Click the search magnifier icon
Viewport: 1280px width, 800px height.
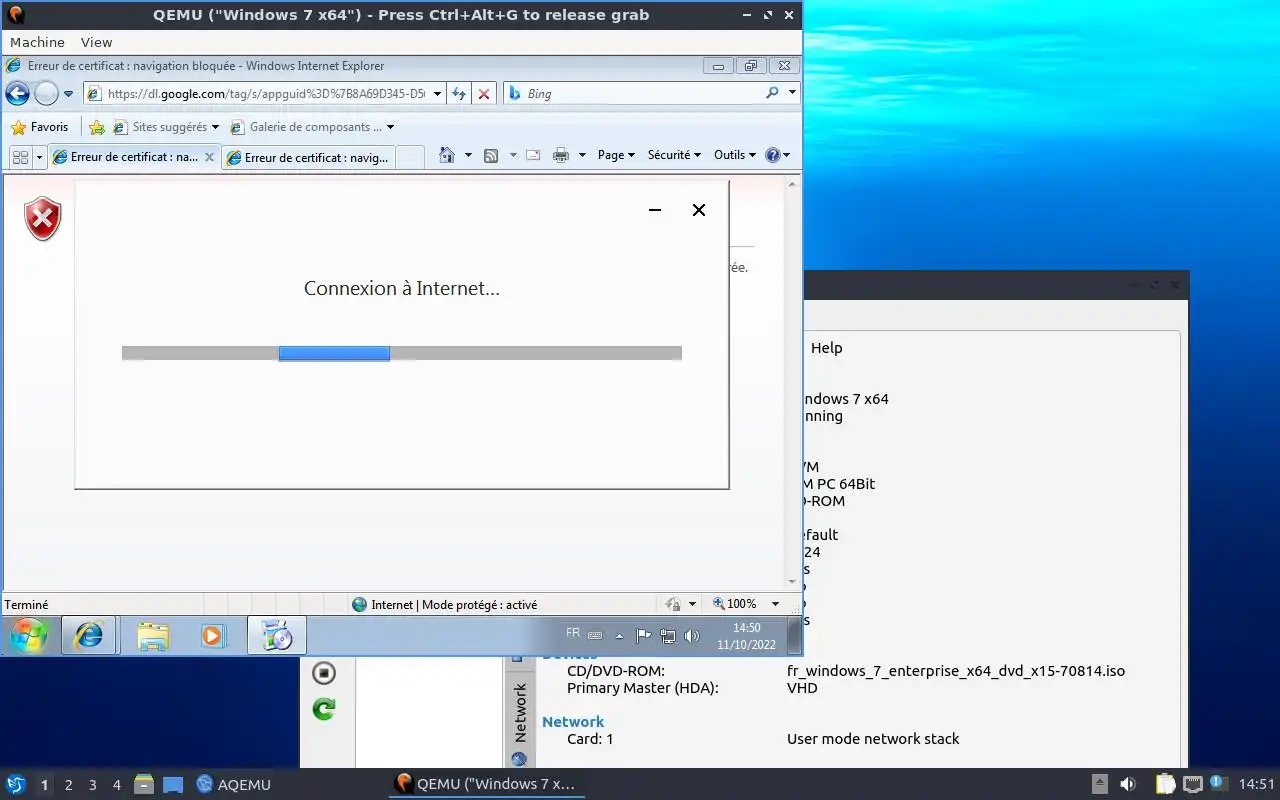[772, 93]
